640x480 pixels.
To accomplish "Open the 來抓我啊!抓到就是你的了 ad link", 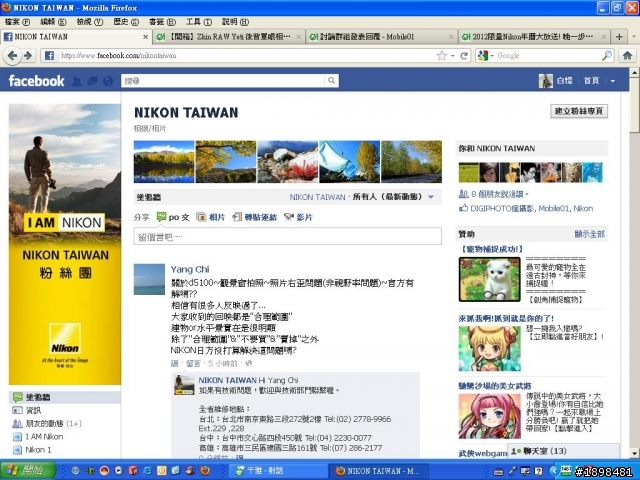I will [x=506, y=318].
